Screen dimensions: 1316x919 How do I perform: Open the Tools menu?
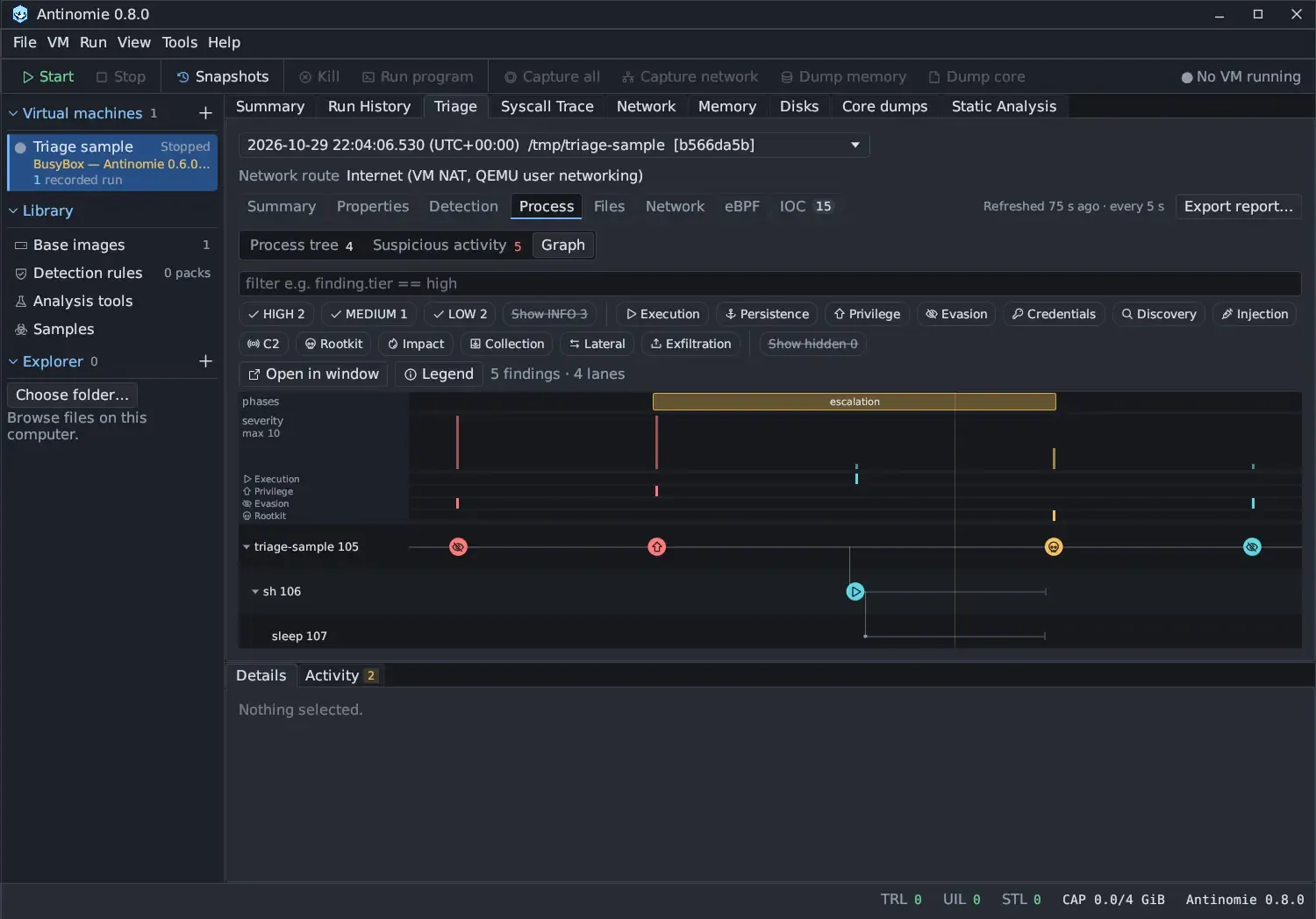180,42
